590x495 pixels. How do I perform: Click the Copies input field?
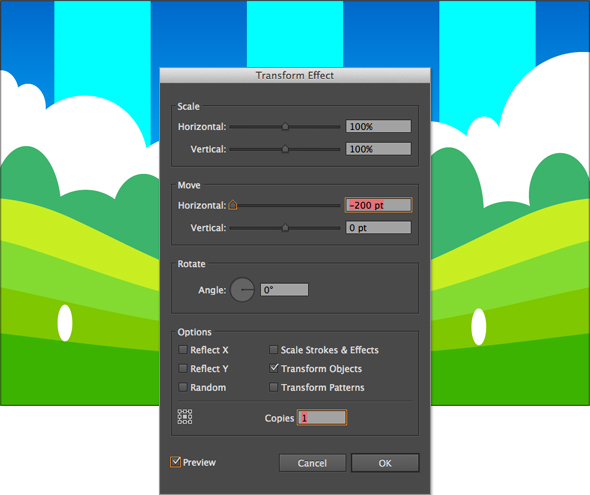coord(322,418)
